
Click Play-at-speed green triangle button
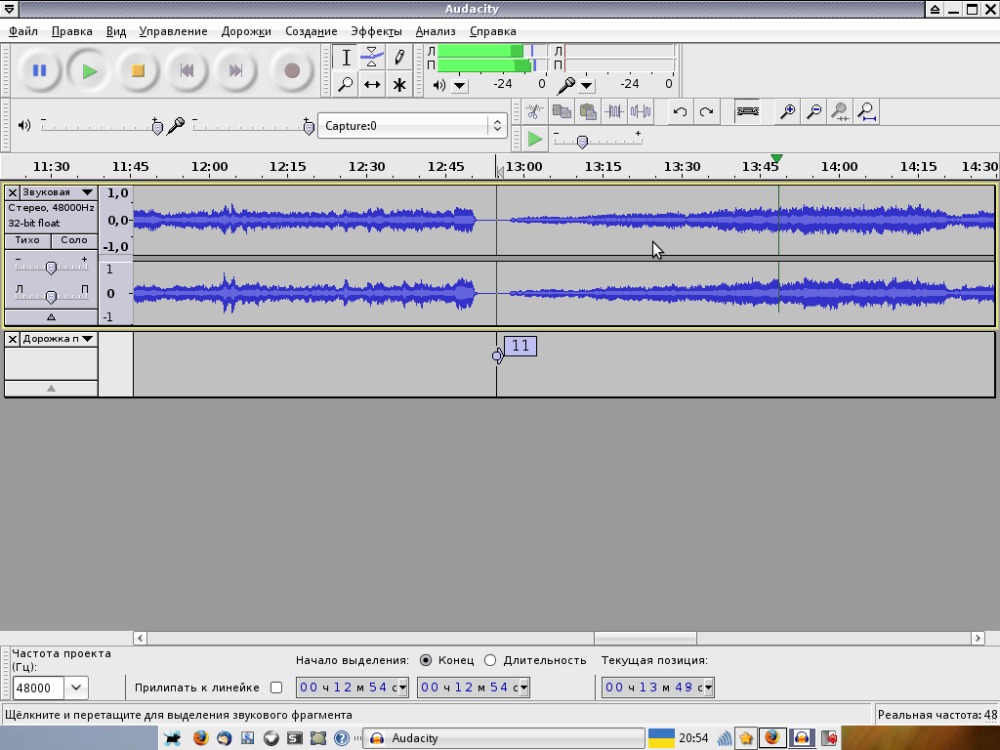tap(534, 139)
